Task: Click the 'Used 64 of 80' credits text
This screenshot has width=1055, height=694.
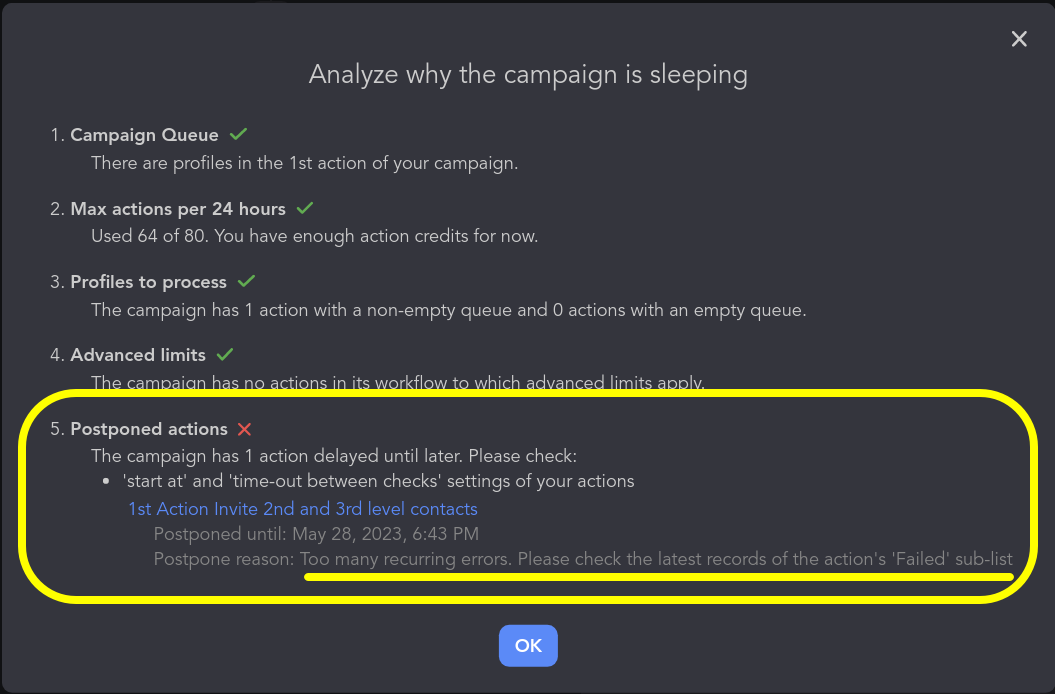Action: [x=314, y=236]
